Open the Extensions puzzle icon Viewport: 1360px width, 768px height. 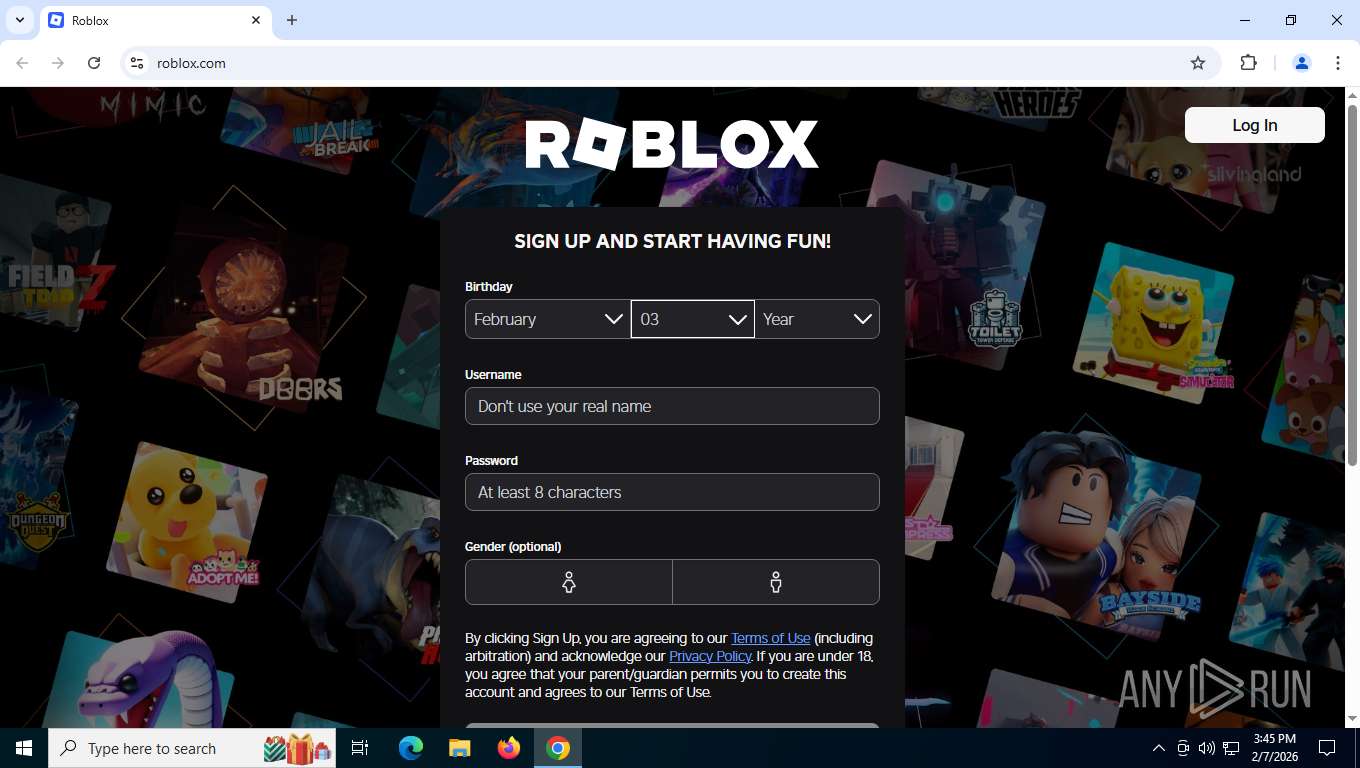pyautogui.click(x=1248, y=63)
